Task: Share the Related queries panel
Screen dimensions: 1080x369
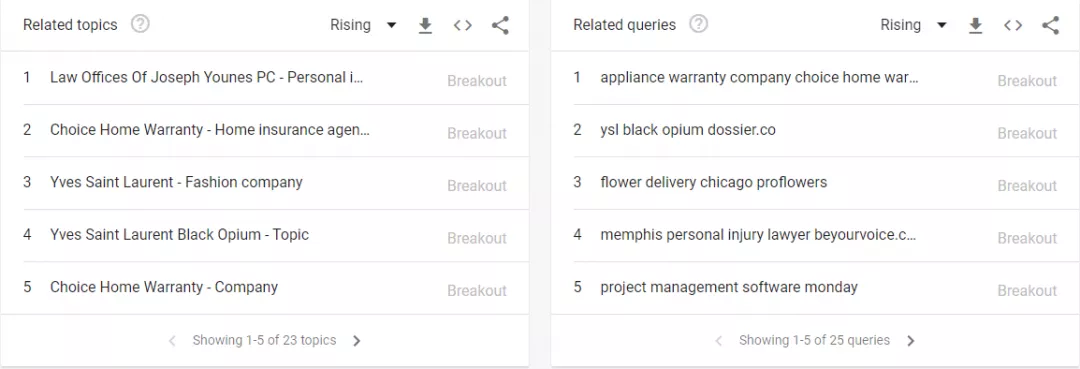Action: 1050,25
